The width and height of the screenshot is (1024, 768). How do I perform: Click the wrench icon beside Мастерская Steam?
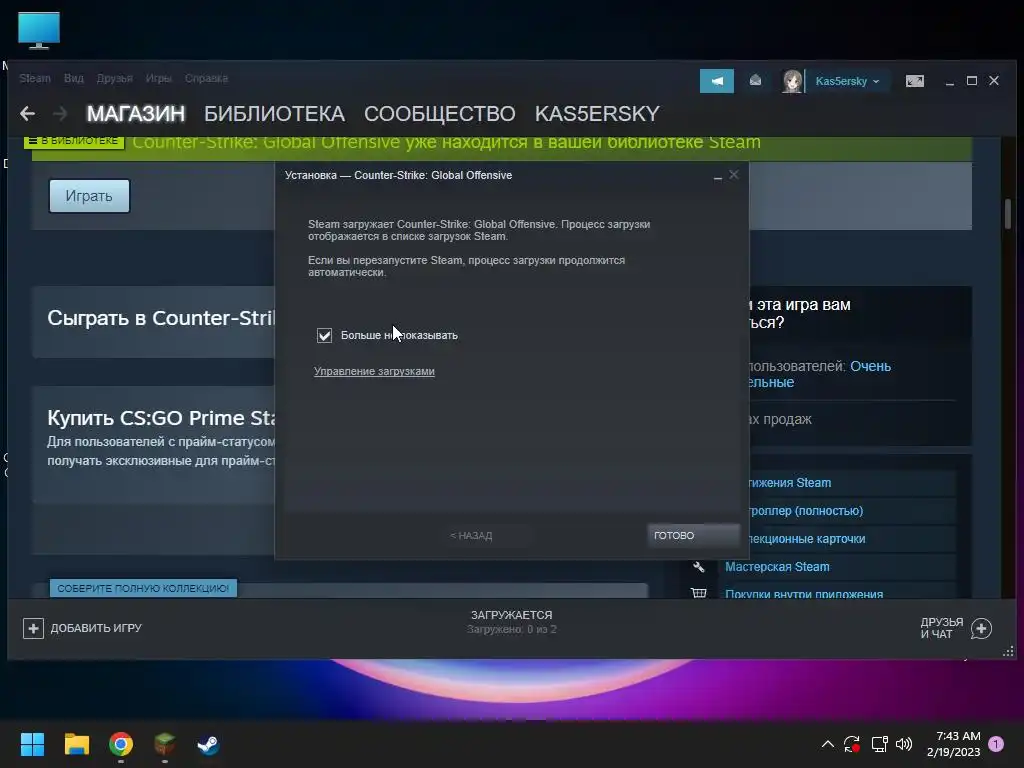click(699, 567)
